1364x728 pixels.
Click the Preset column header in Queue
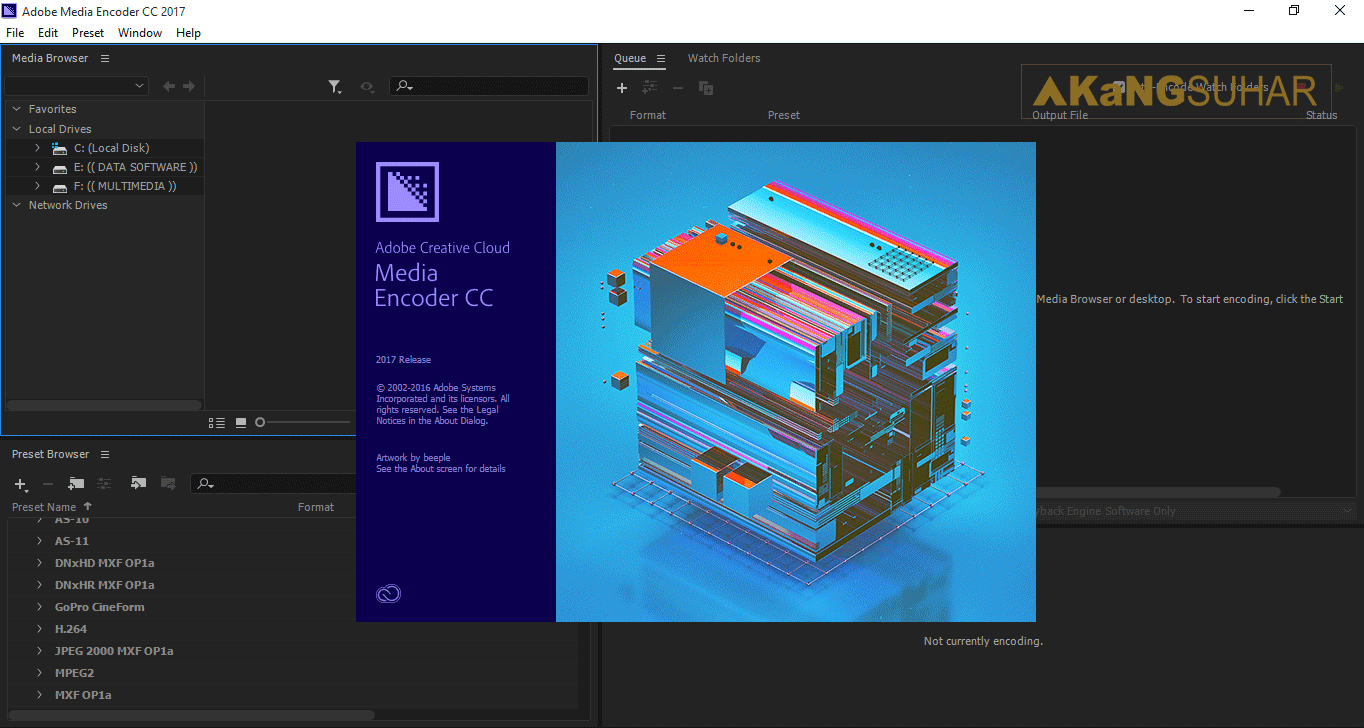(784, 115)
